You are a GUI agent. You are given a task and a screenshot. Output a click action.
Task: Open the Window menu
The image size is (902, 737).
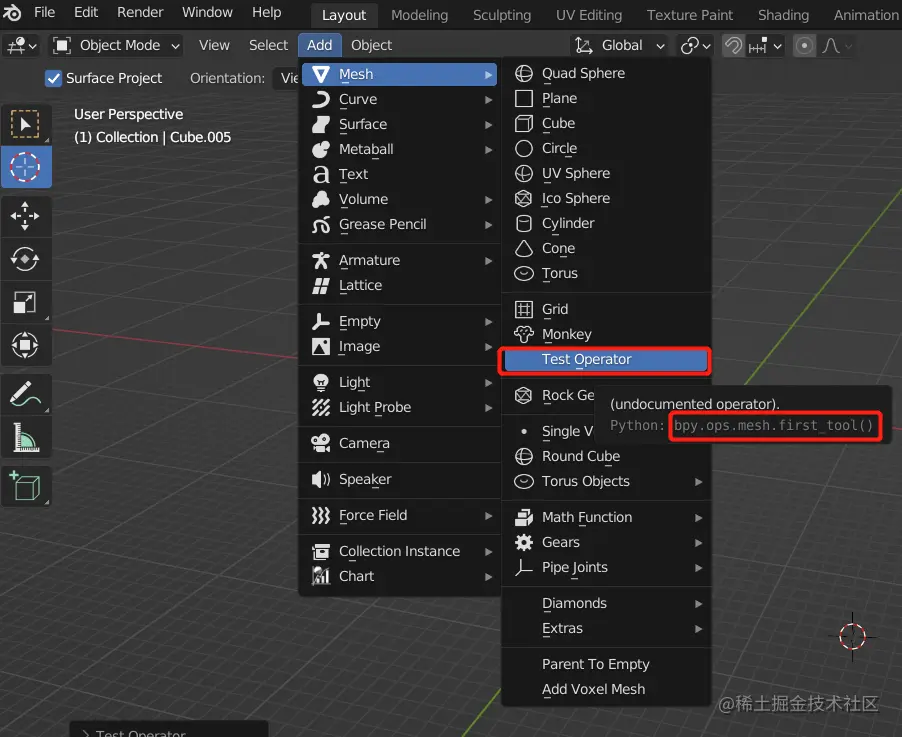pyautogui.click(x=207, y=12)
